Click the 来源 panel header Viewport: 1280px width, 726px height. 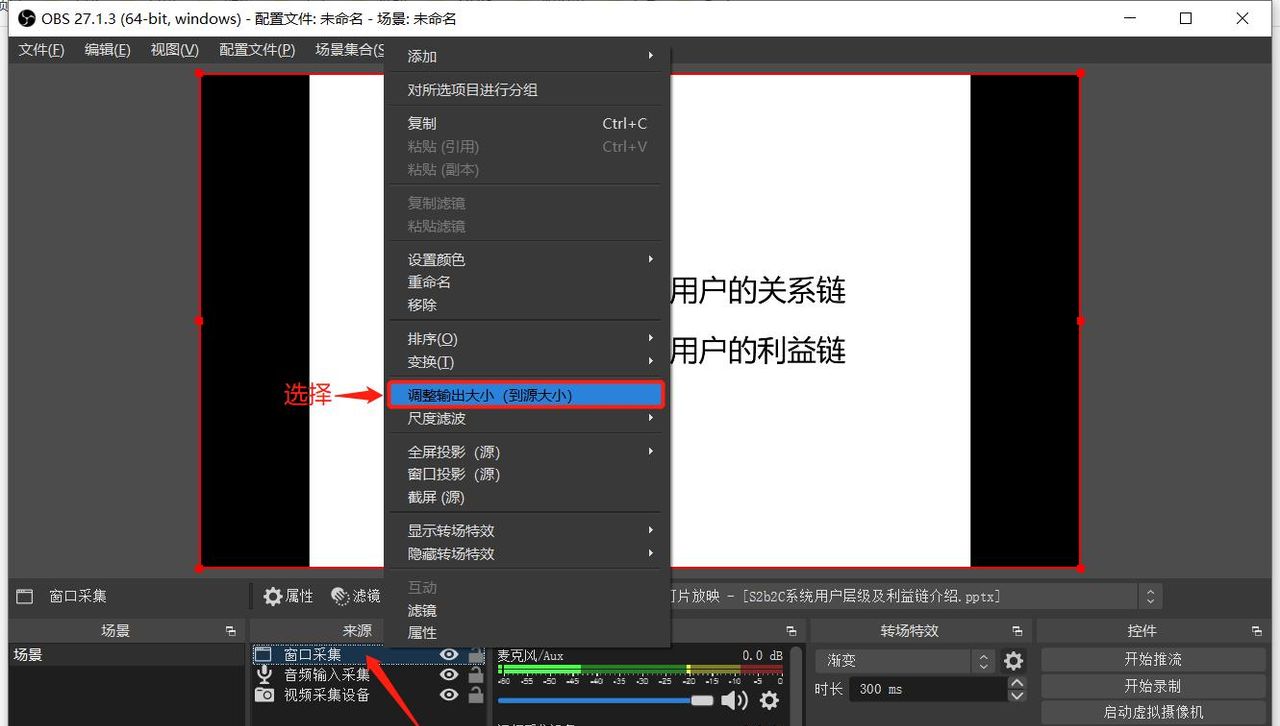coord(357,631)
